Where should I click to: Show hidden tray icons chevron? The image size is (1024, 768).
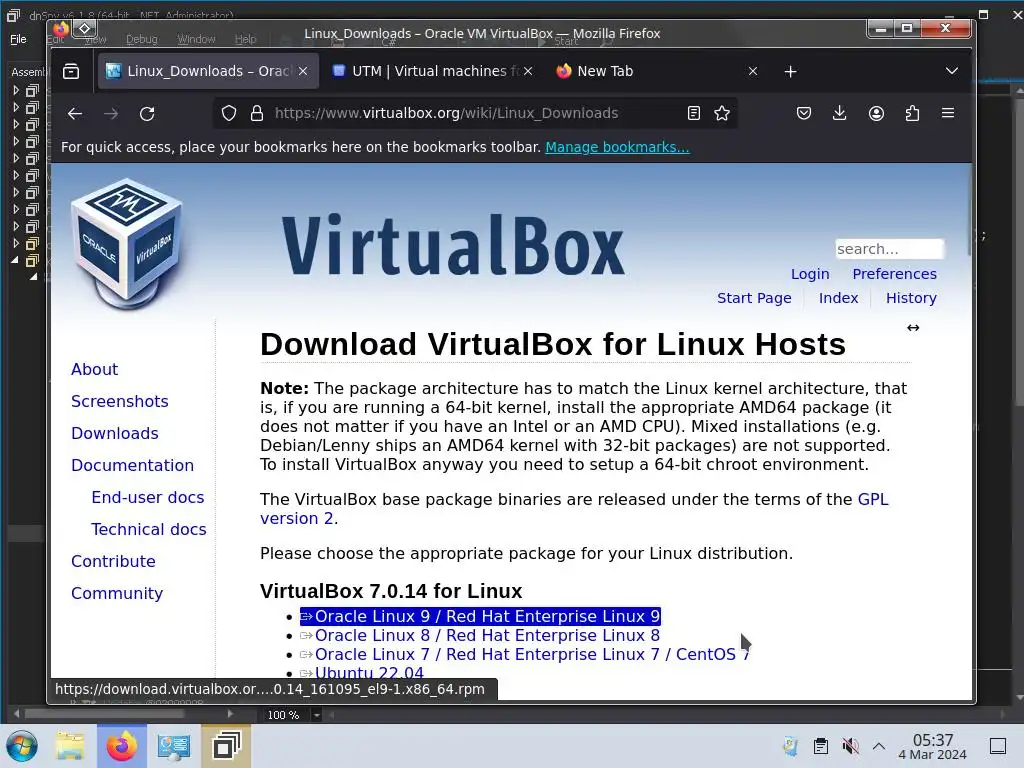(x=879, y=746)
